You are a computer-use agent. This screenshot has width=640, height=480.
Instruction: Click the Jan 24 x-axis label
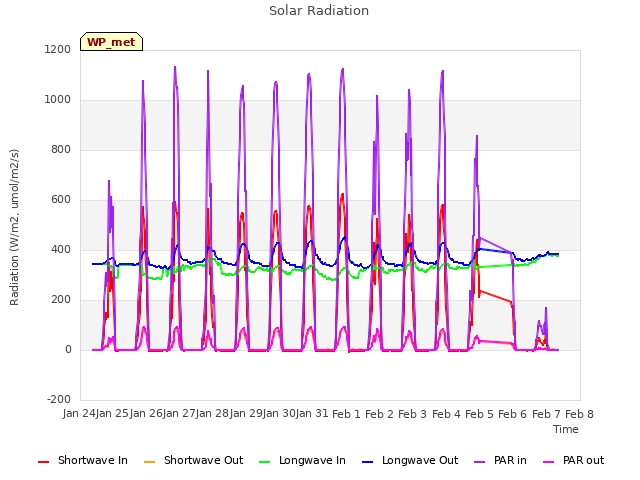(79, 414)
